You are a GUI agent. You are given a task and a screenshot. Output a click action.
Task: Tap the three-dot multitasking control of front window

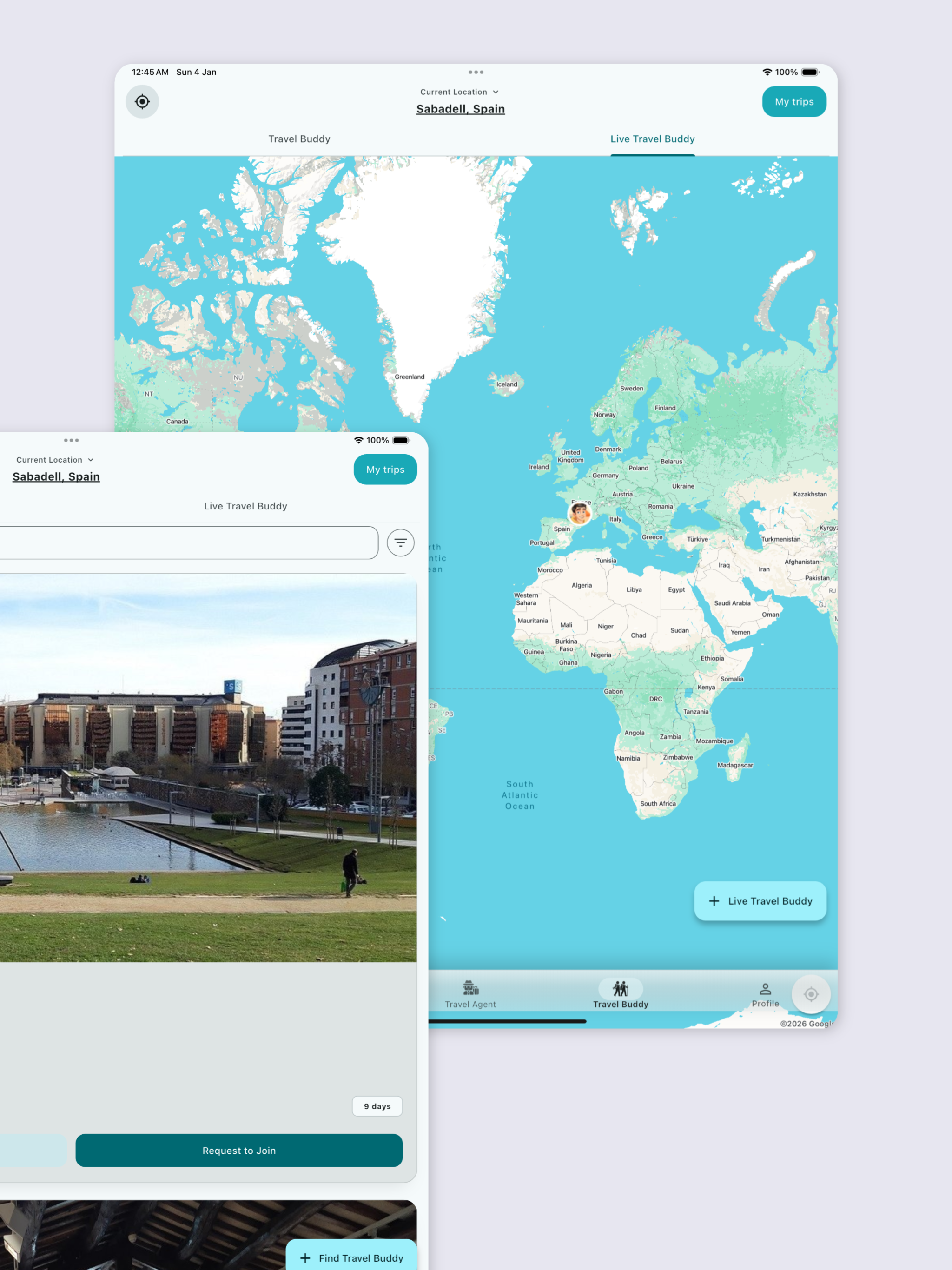[71, 440]
